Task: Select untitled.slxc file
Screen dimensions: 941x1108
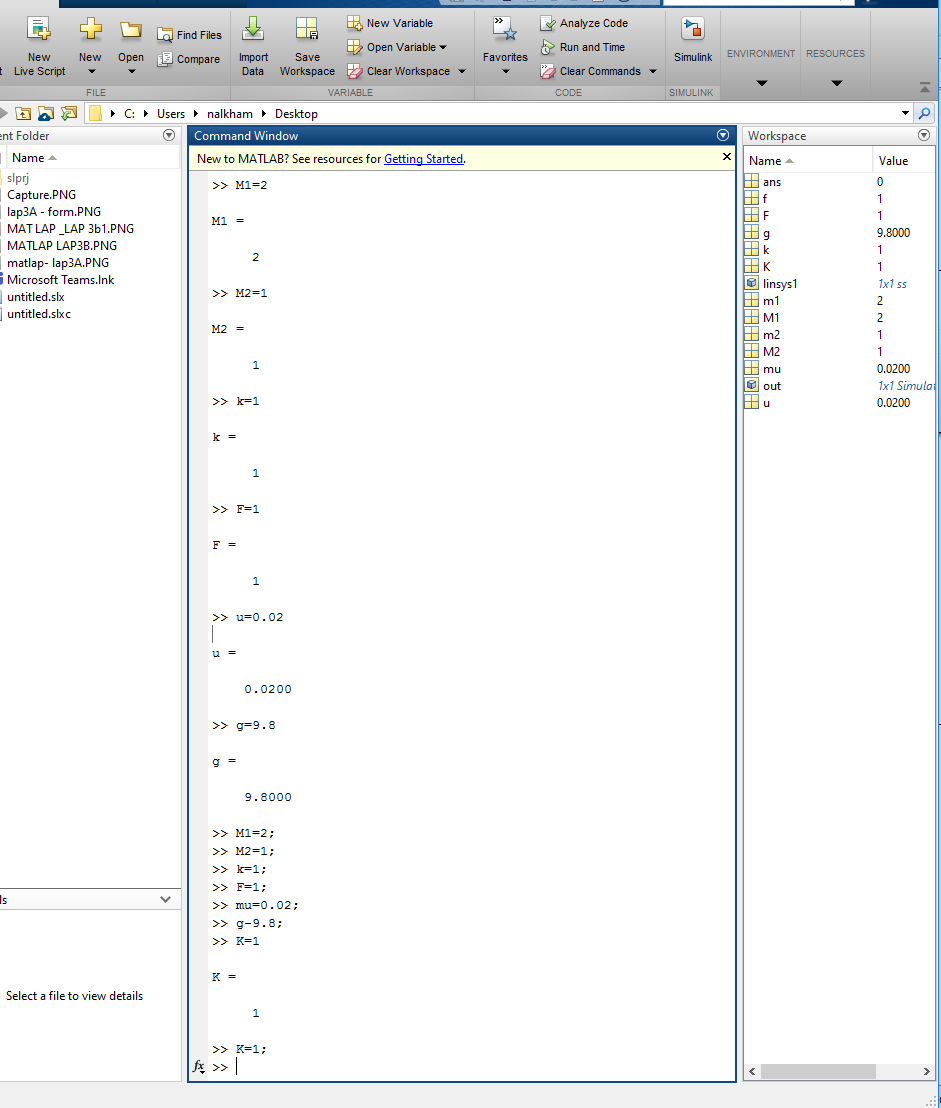Action: click(39, 314)
